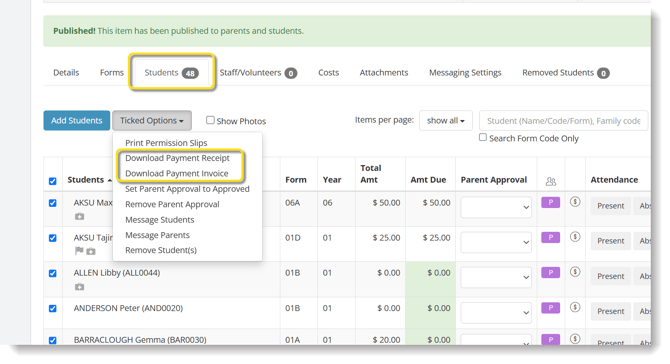Click the people group icon column header
Image resolution: width=670 pixels, height=364 pixels.
(x=551, y=182)
